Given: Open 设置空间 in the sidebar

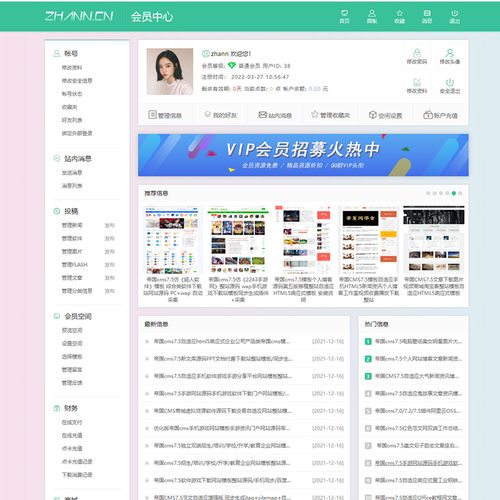Looking at the screenshot, I should 72,343.
